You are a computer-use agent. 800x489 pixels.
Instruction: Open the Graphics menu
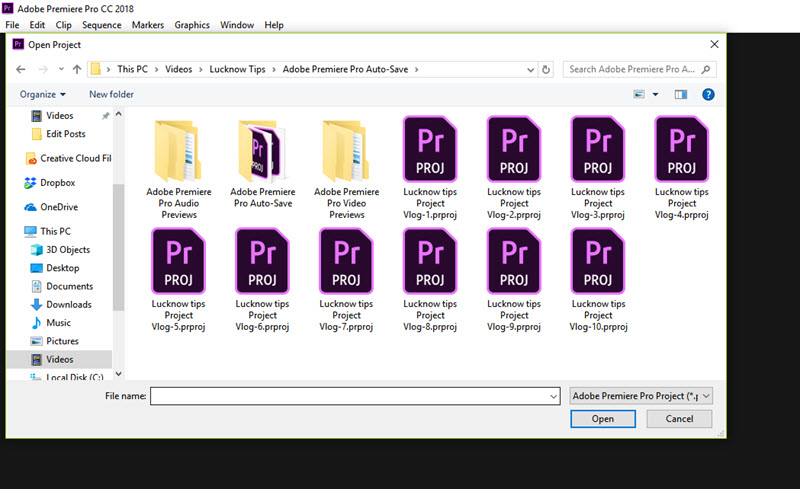[192, 25]
